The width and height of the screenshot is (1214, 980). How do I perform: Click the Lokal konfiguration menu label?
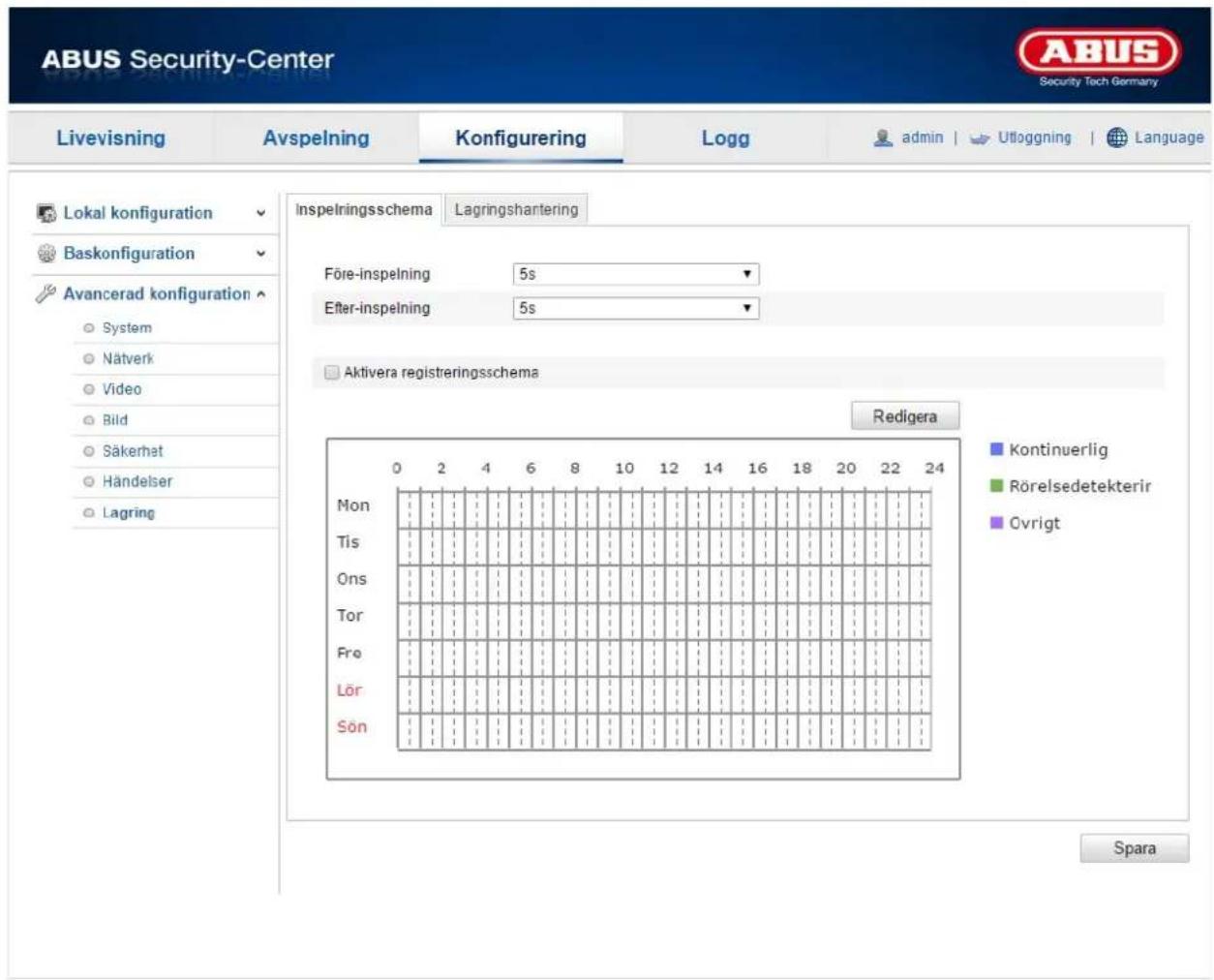[137, 213]
